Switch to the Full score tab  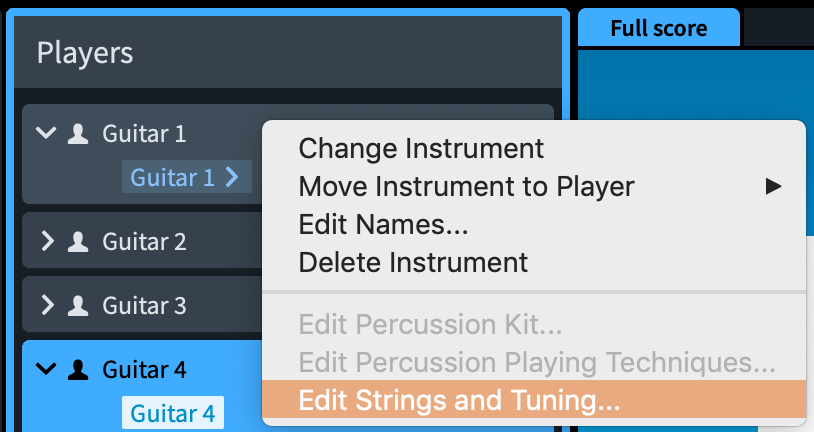click(x=659, y=28)
